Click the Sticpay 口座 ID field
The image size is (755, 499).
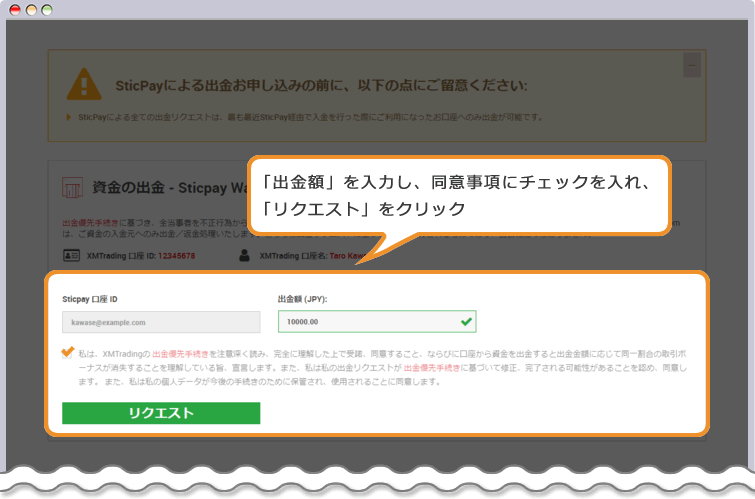pos(161,322)
